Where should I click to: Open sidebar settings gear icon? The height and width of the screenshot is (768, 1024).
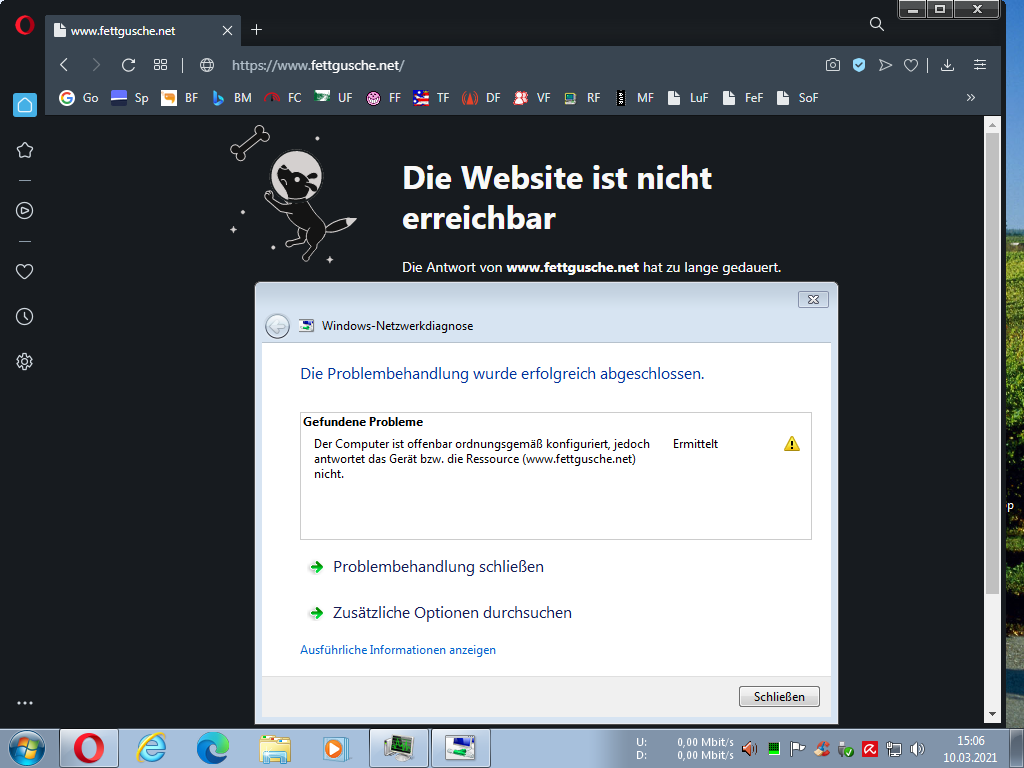pos(25,362)
